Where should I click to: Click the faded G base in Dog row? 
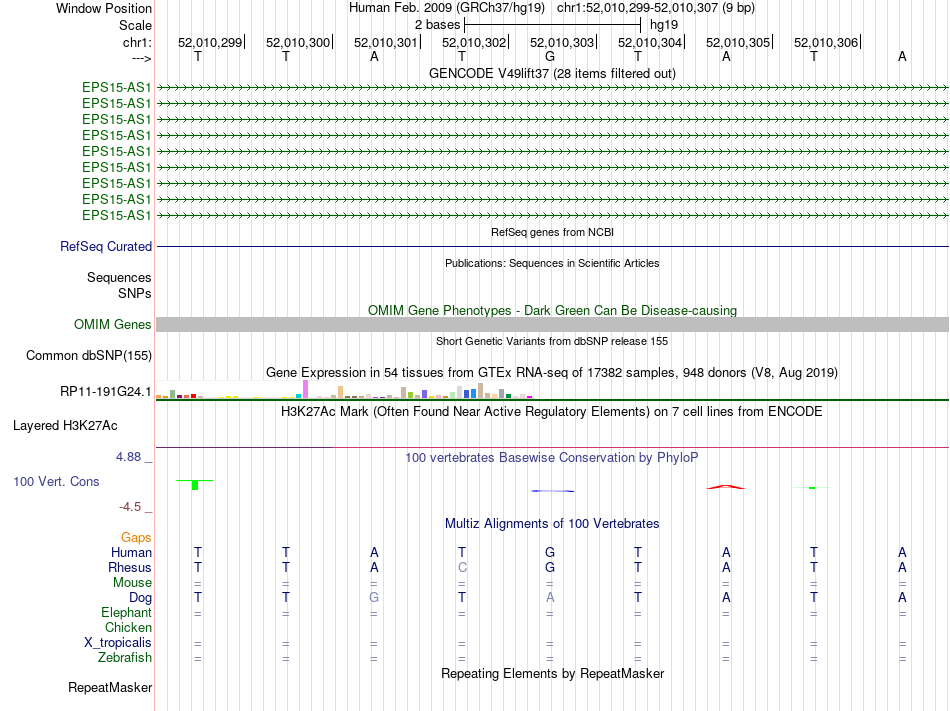374,598
